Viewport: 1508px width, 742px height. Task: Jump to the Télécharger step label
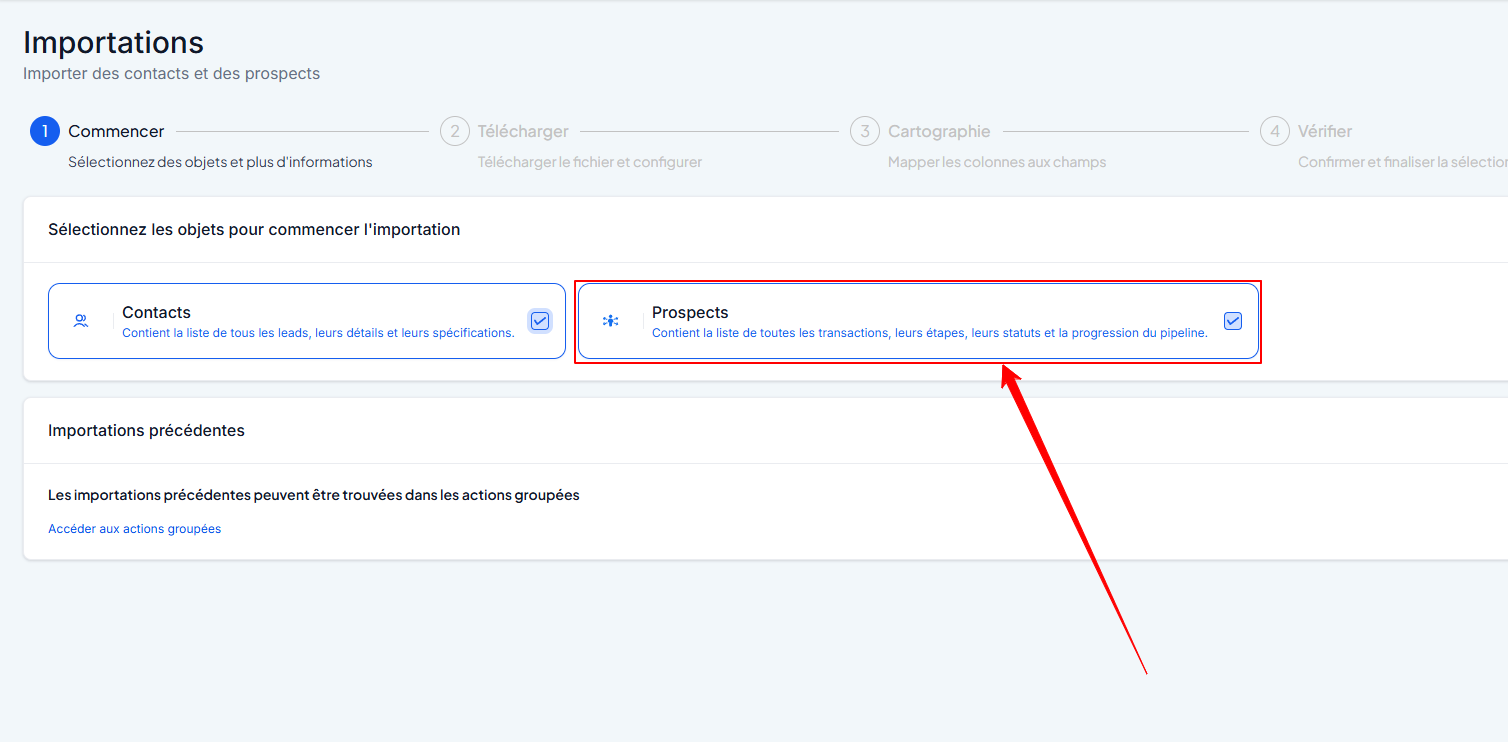coord(523,131)
